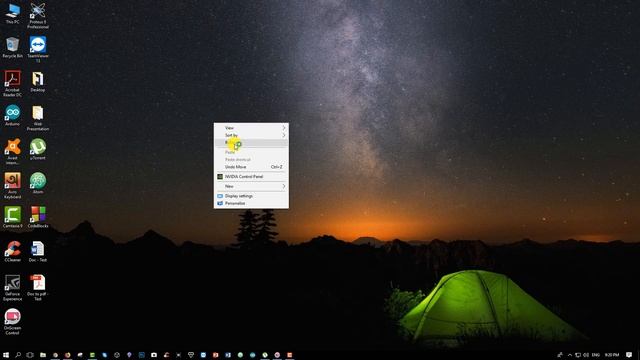The height and width of the screenshot is (360, 640).
Task: Open the Action Center notification icon
Action: point(629,355)
